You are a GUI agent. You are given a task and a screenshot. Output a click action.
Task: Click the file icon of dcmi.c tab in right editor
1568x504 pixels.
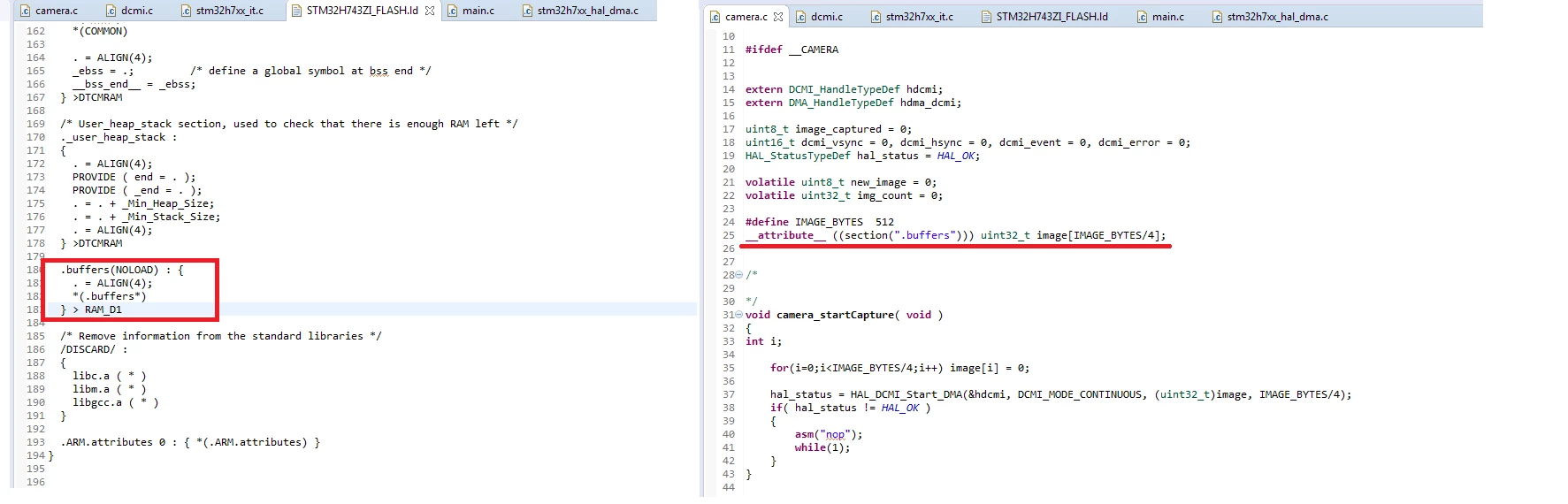click(800, 17)
